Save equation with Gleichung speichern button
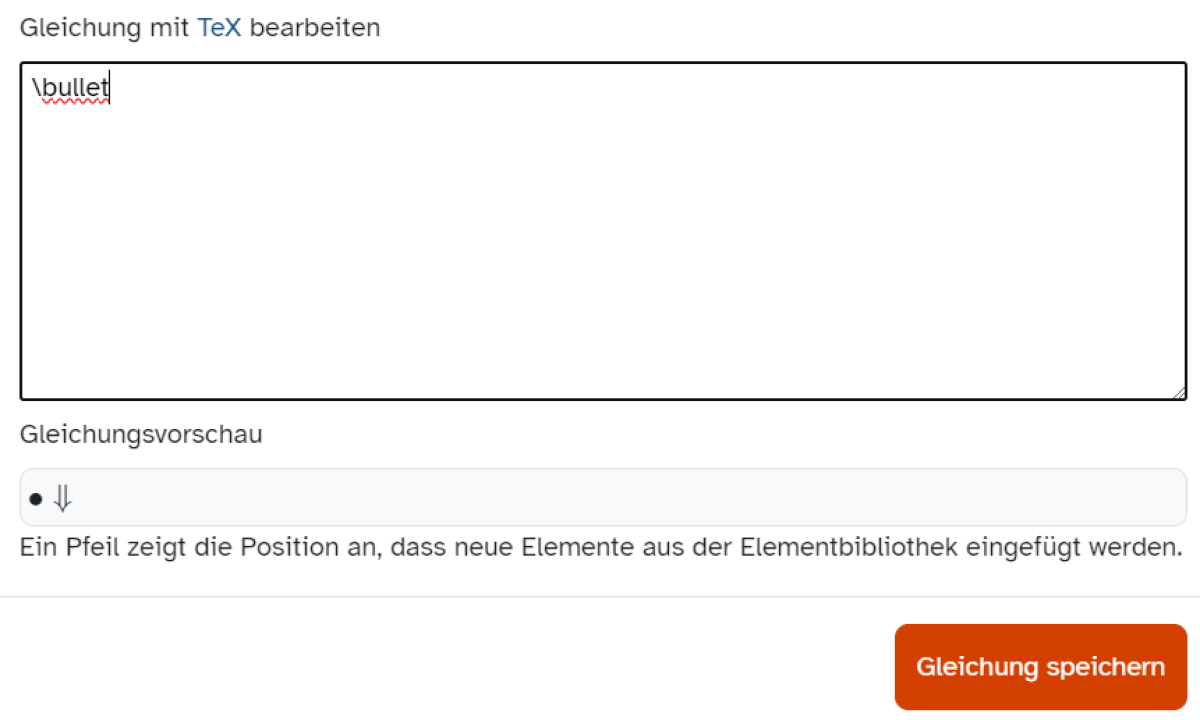Image resolution: width=1200 pixels, height=720 pixels. [x=1040, y=667]
